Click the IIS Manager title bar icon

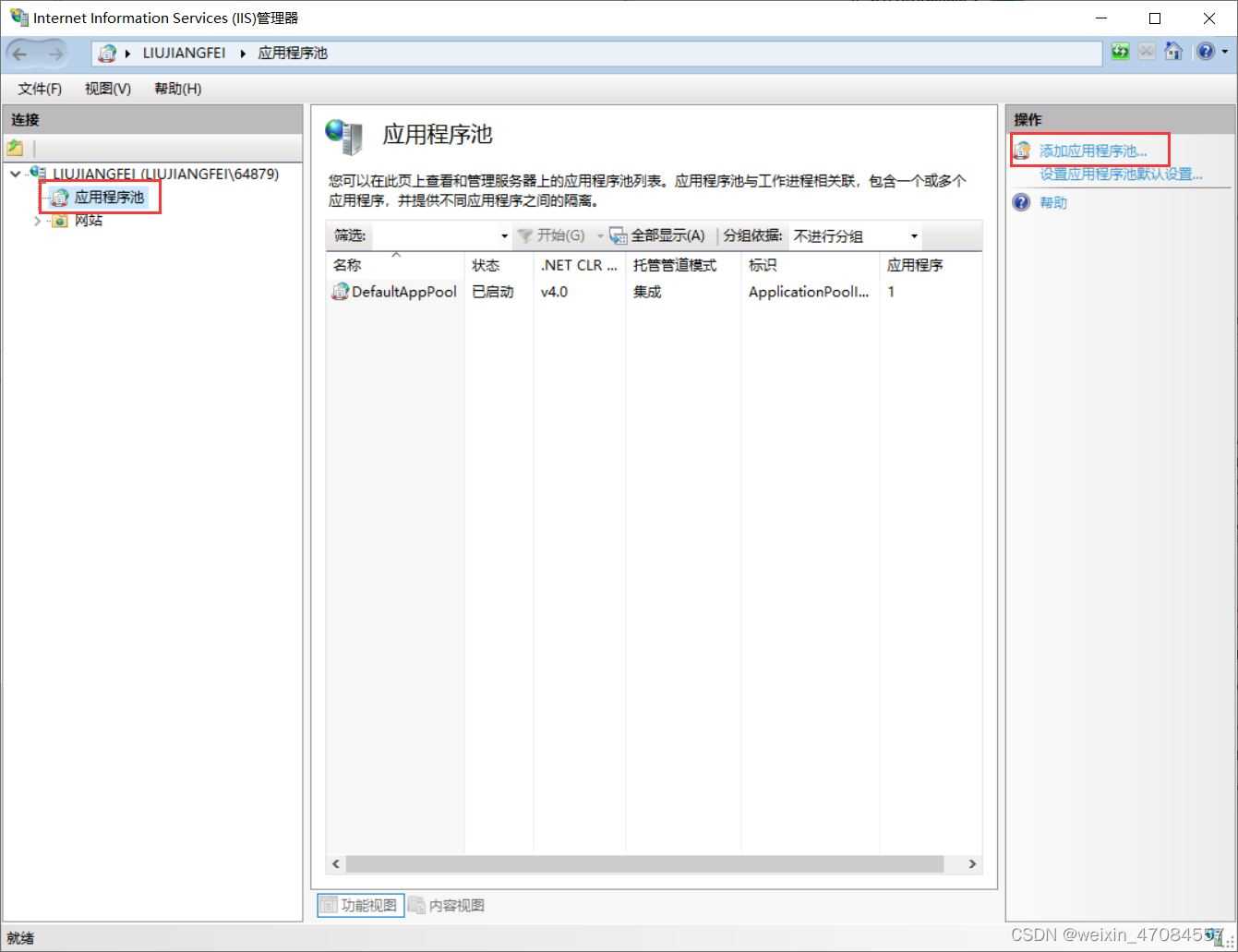click(19, 18)
